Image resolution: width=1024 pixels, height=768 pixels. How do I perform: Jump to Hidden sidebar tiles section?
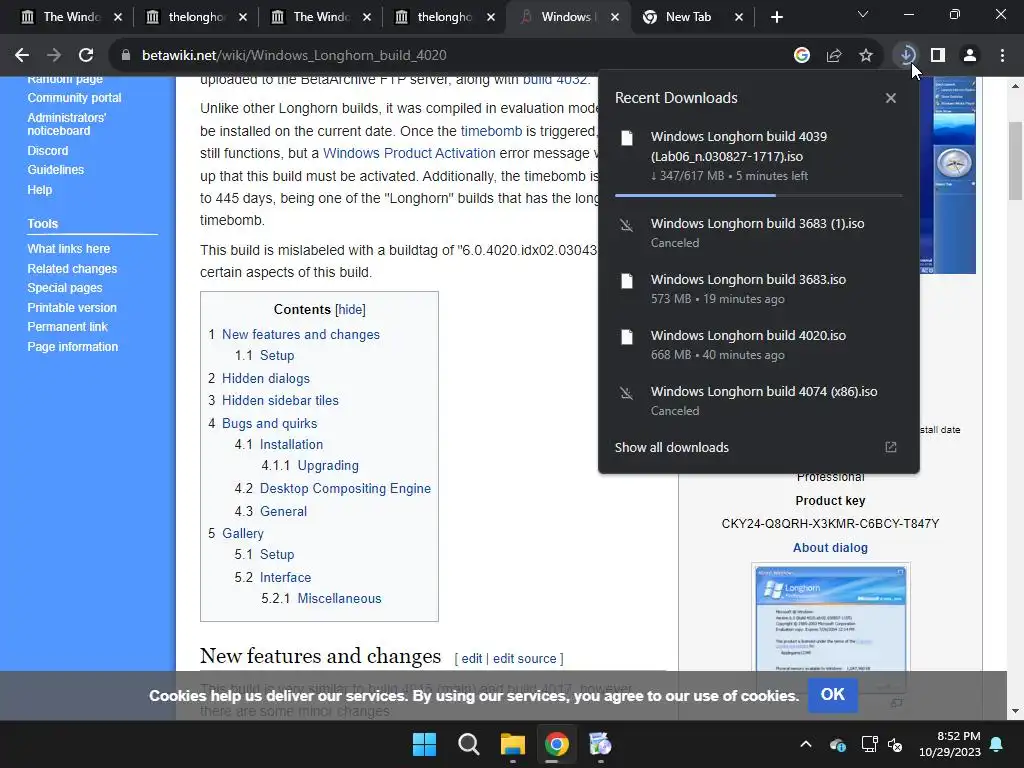280,400
